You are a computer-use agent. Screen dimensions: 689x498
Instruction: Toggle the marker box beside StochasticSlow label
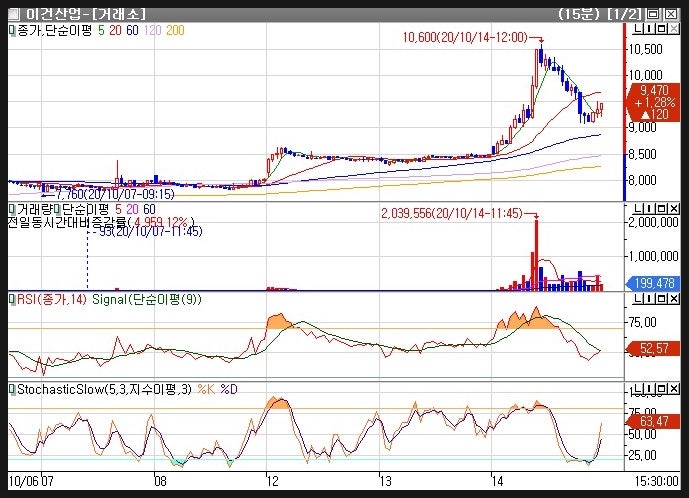12,389
